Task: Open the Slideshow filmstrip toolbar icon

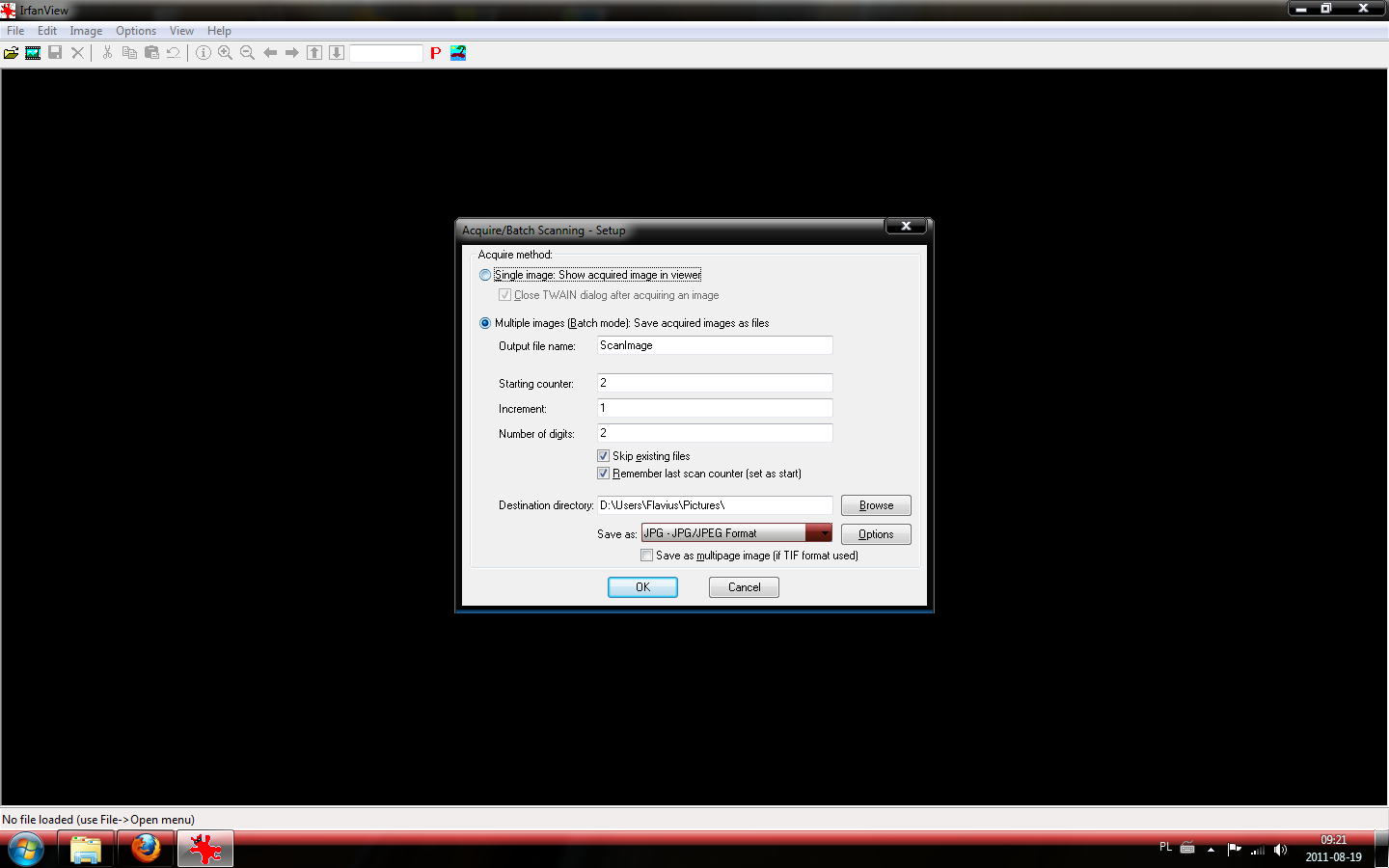Action: click(33, 53)
